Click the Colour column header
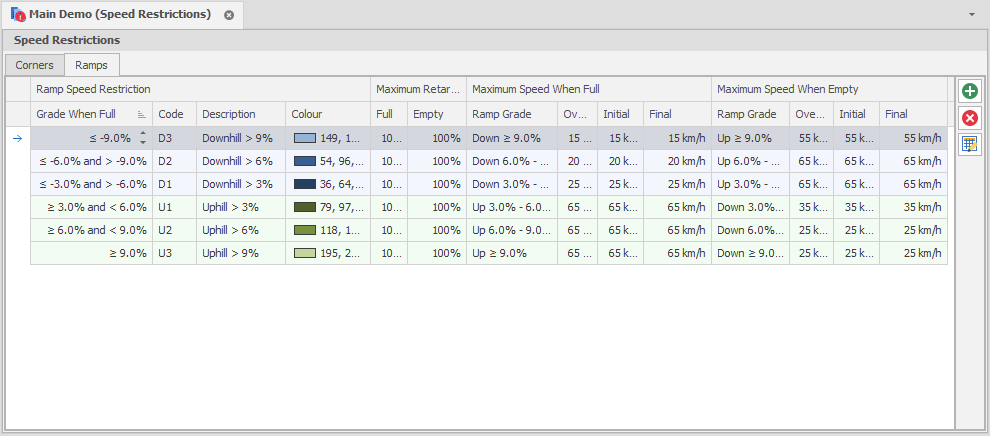The image size is (990, 436). click(x=307, y=114)
